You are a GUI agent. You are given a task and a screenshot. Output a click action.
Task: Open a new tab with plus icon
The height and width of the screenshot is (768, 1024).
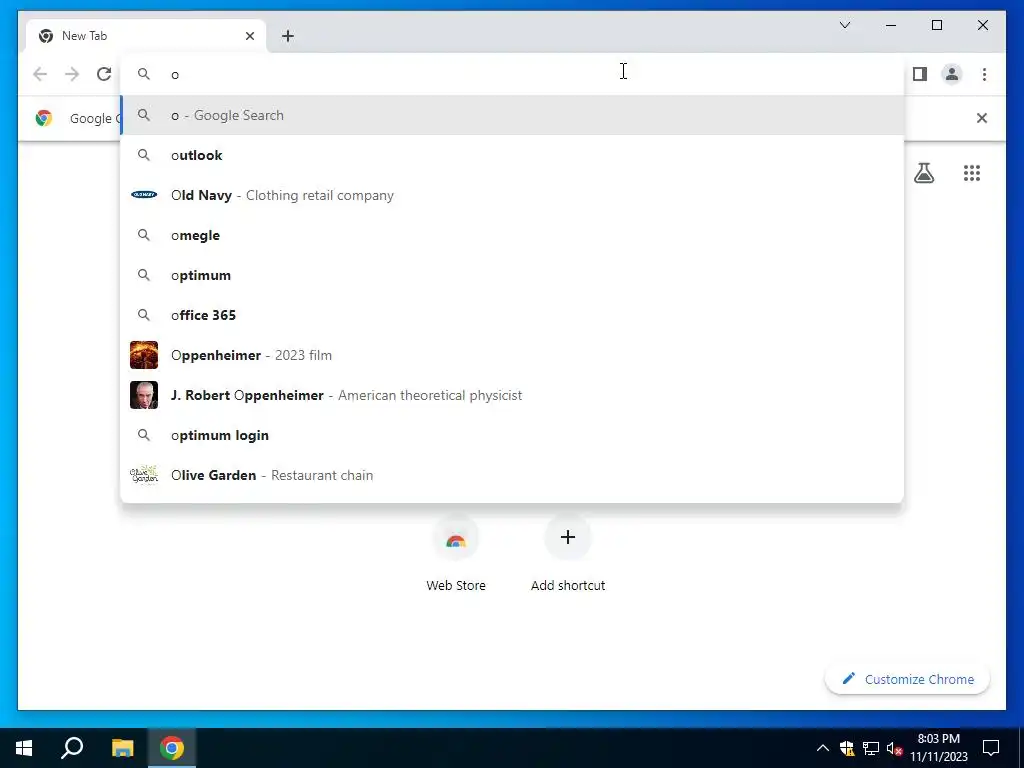(288, 36)
